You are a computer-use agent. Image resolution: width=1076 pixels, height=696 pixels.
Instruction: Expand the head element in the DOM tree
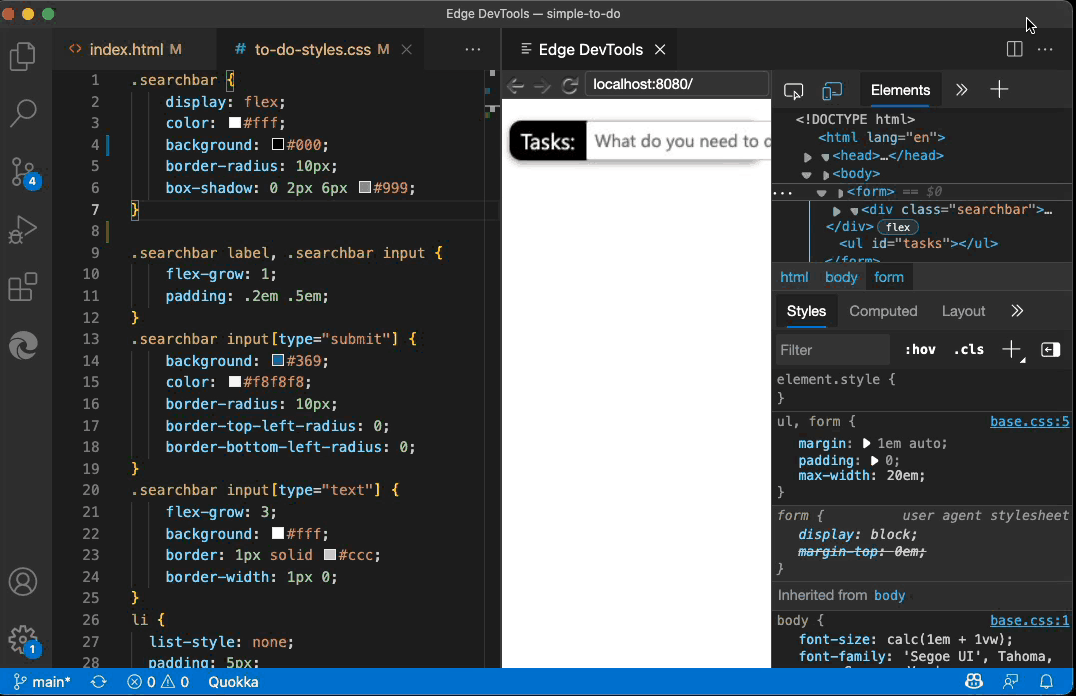(808, 155)
